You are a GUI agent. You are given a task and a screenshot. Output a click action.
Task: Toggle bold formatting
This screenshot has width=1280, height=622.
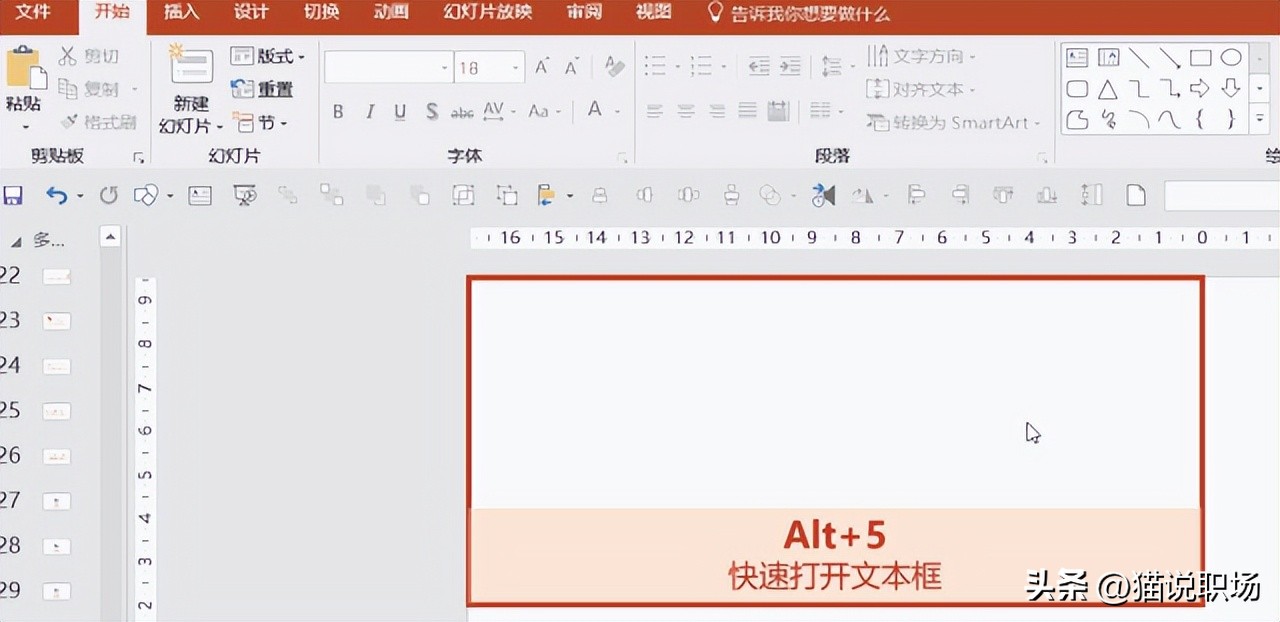(337, 112)
